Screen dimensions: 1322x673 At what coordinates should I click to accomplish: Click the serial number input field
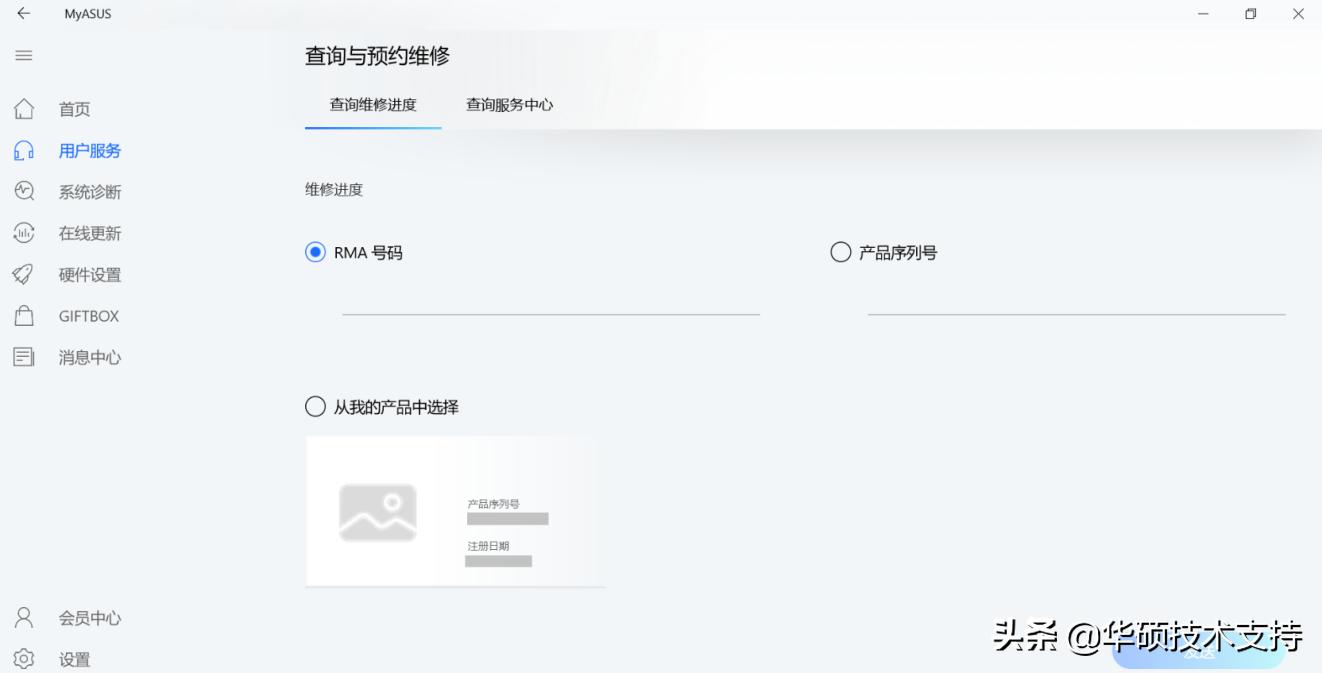pyautogui.click(x=1078, y=310)
